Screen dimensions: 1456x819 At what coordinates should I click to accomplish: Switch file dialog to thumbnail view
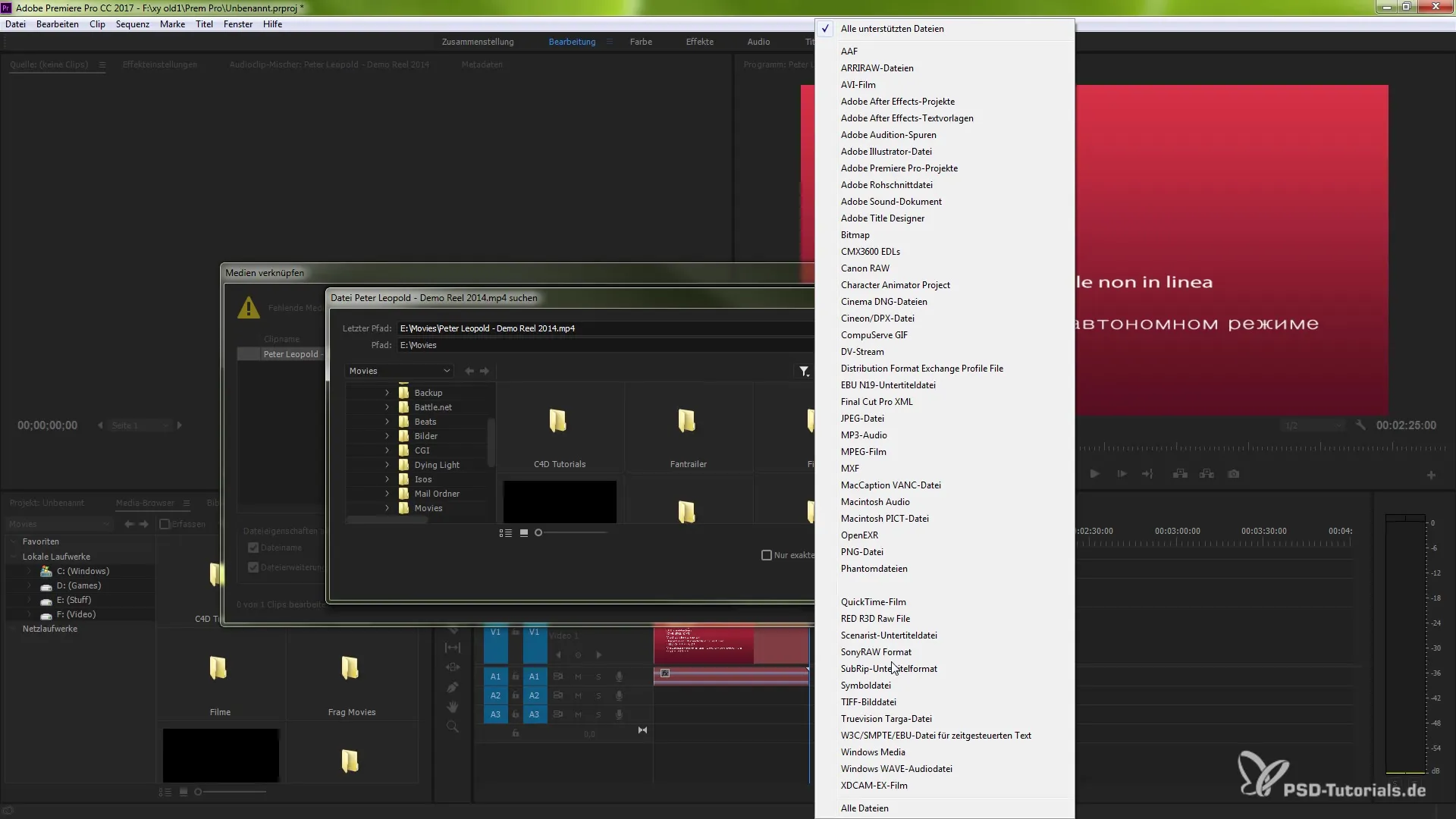[524, 533]
